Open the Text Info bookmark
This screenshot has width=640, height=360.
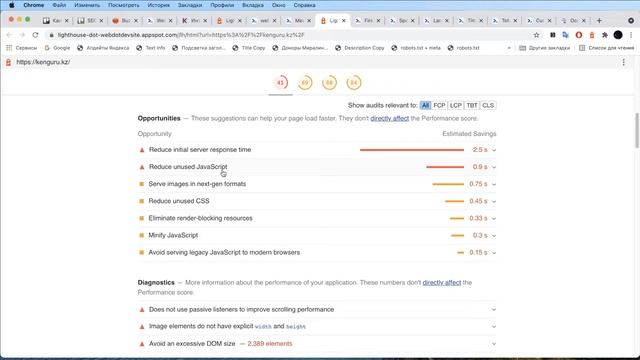click(151, 48)
